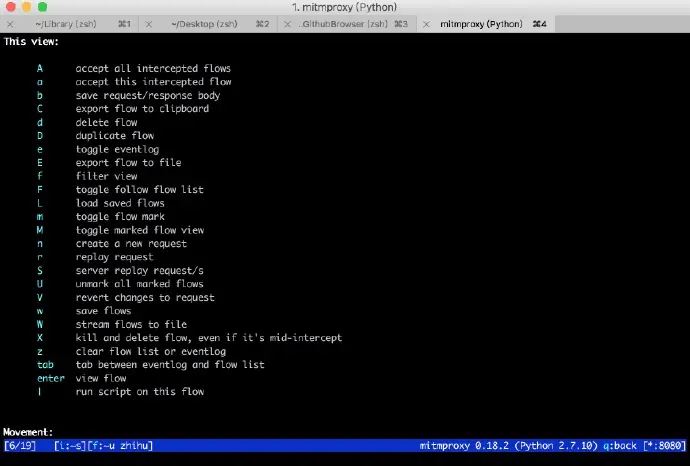Click the 'tab' key label
This screenshot has height=466, width=690.
click(x=45, y=365)
